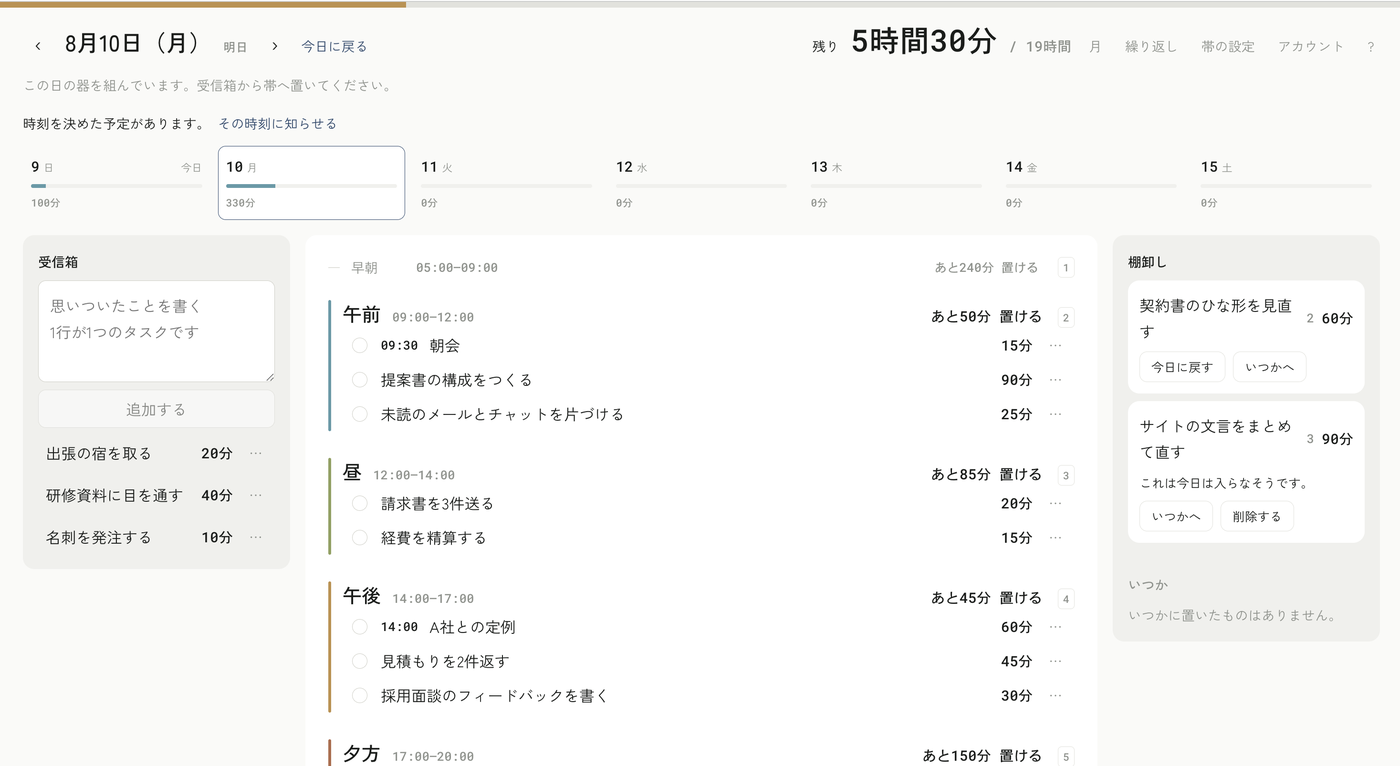Click 今日に戻る link

tap(334, 47)
